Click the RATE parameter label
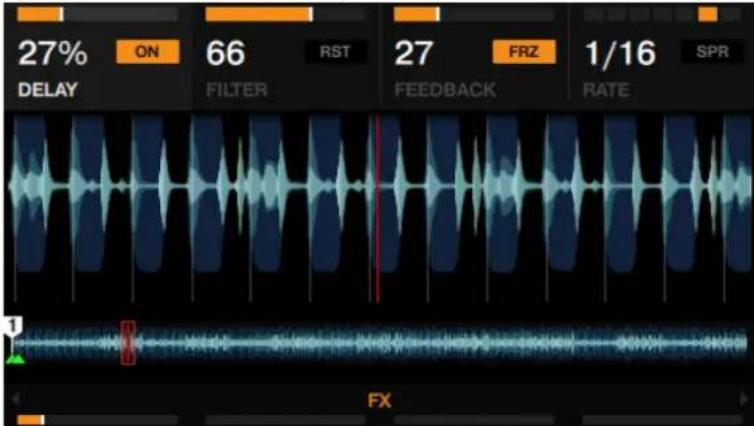The height and width of the screenshot is (426, 754). click(606, 90)
